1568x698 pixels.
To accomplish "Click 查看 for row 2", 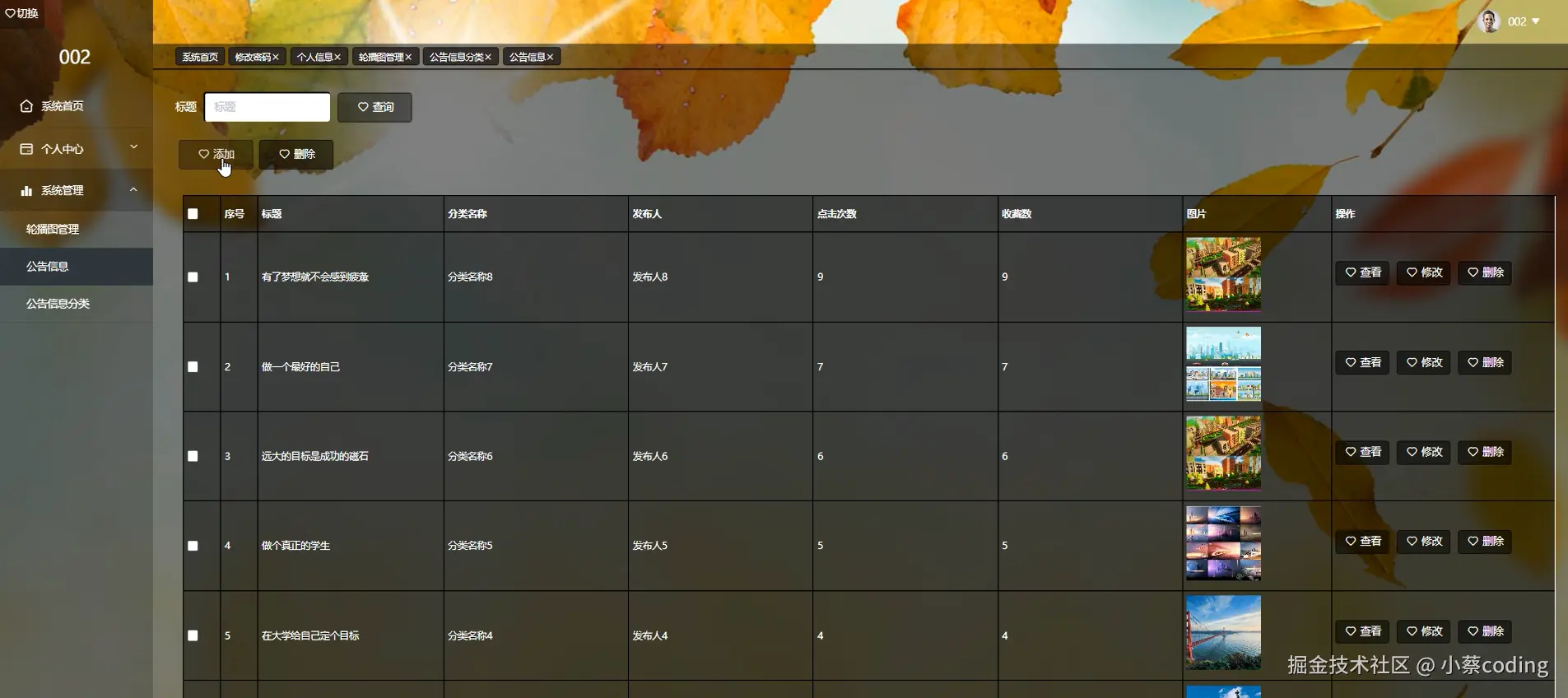I will [x=1362, y=362].
